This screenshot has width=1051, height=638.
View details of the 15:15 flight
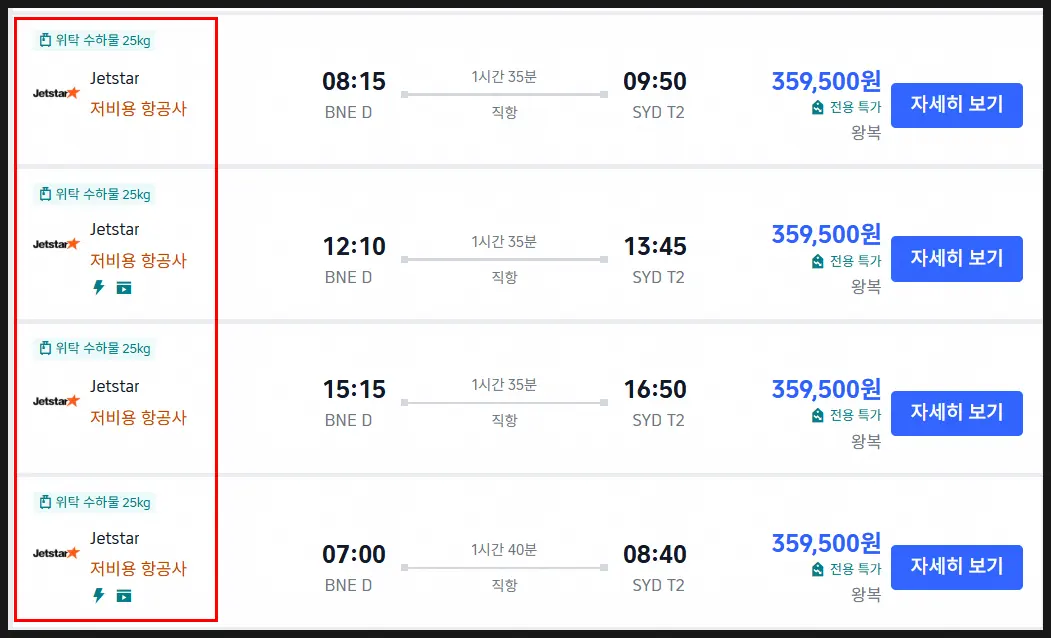(956, 413)
